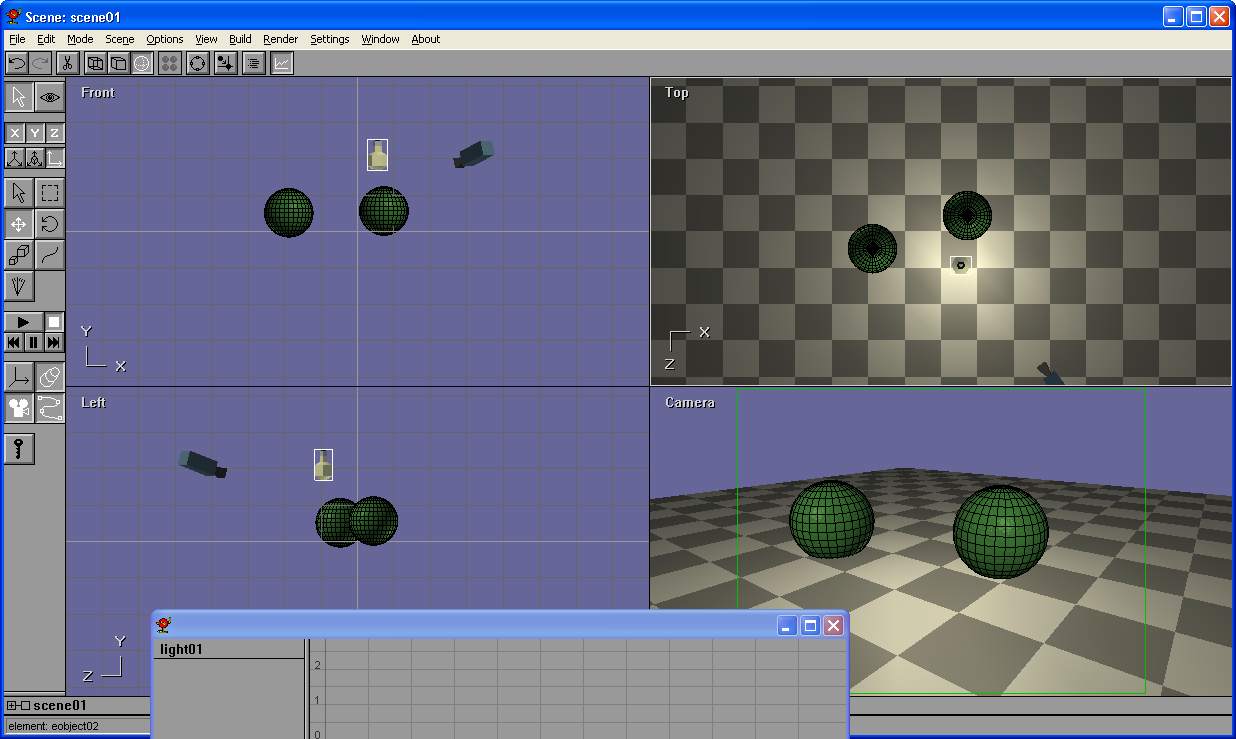Click the four-circles toolbar icon

click(170, 63)
